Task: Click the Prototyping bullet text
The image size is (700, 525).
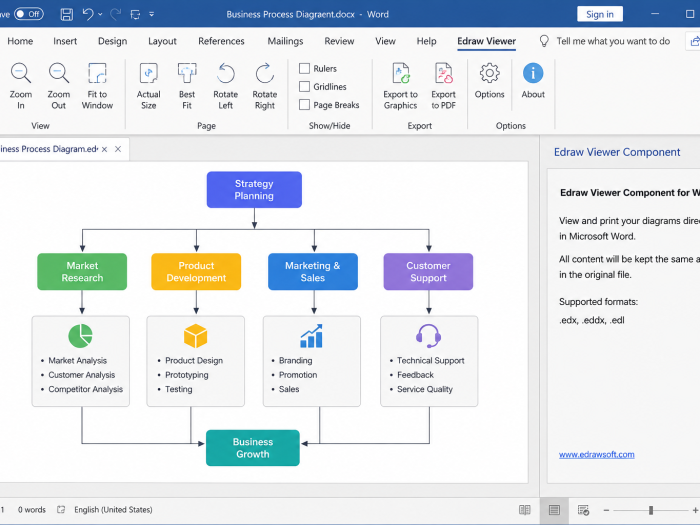Action: coord(187,375)
